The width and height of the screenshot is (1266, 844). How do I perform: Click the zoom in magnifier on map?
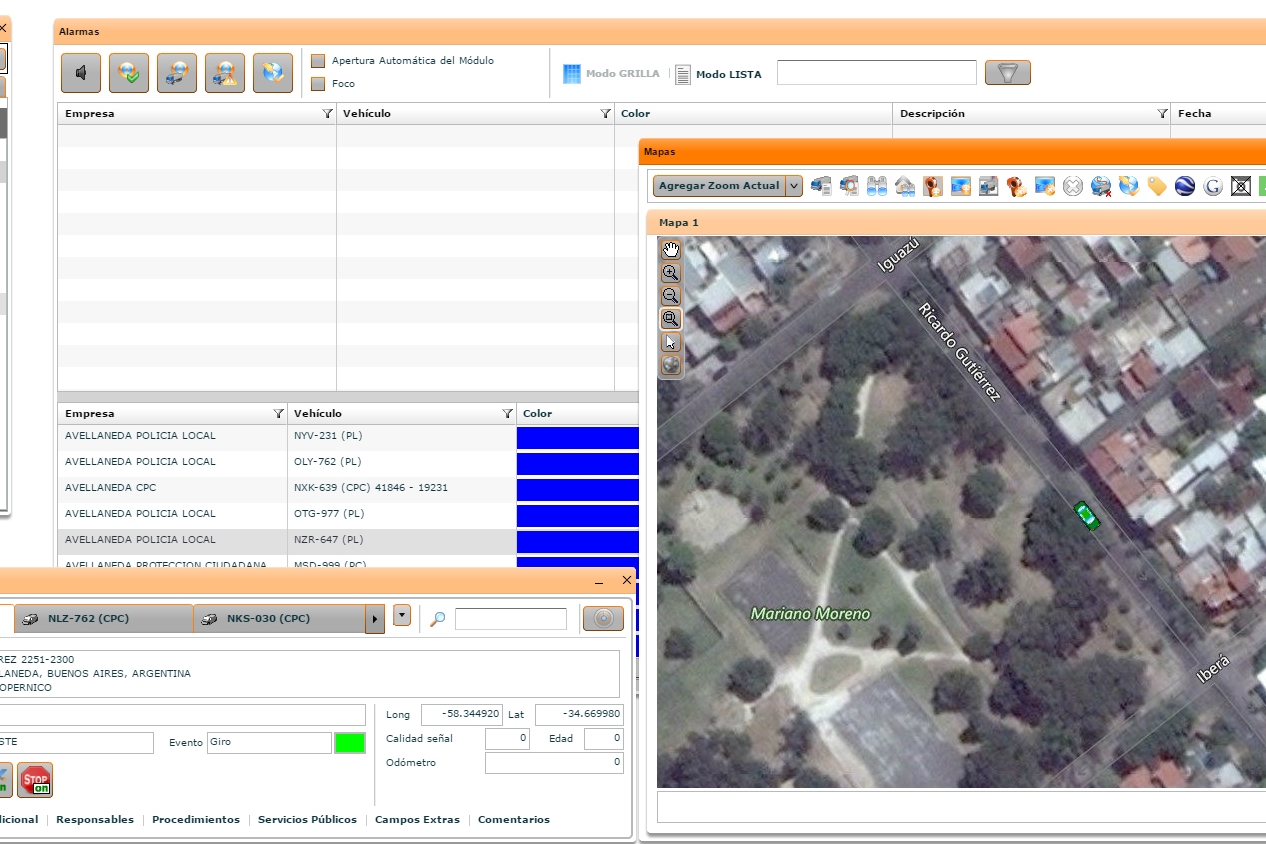(x=671, y=273)
